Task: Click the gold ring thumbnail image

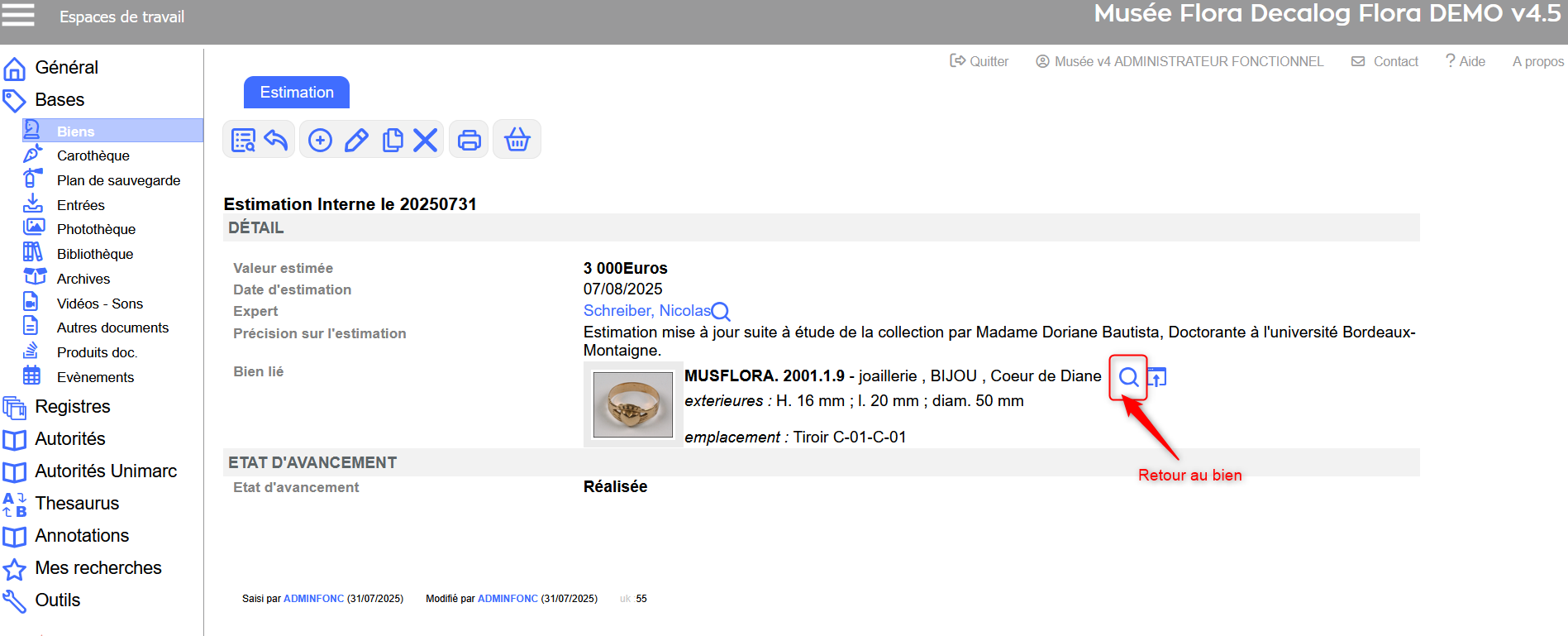Action: pyautogui.click(x=633, y=404)
